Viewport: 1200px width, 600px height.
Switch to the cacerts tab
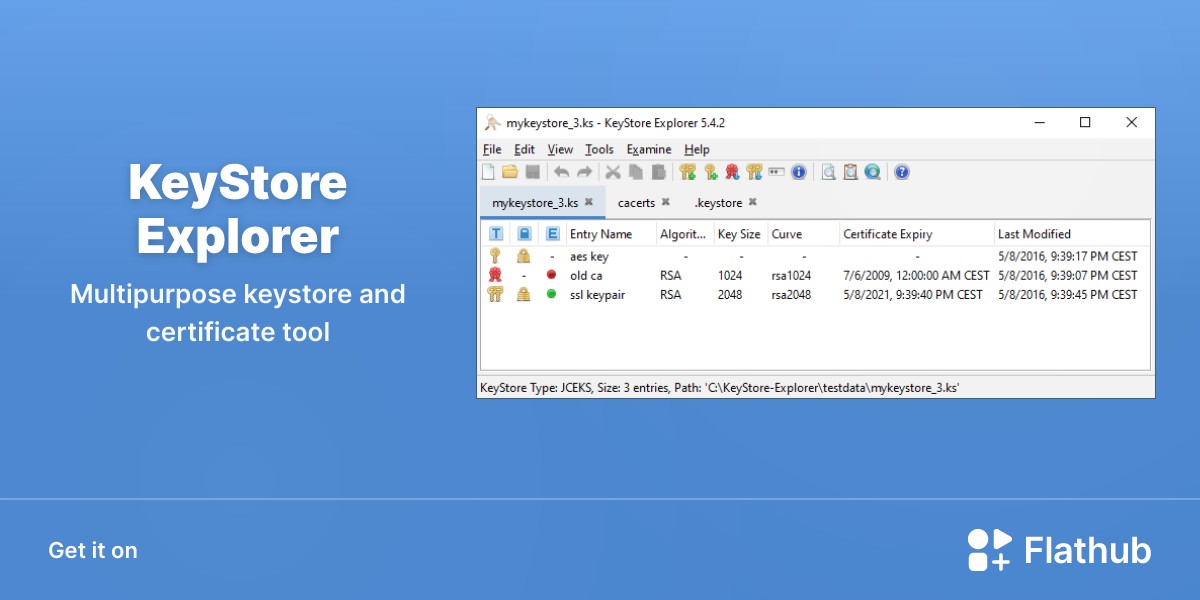[x=636, y=203]
